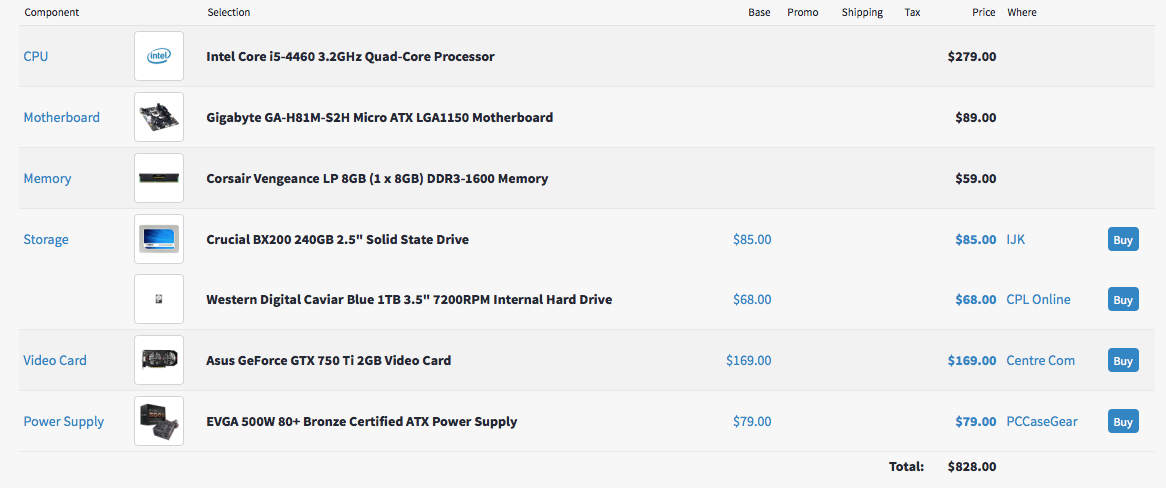Open Corsair Vengeance LP 8GB memory details
1166x488 pixels.
pos(377,179)
